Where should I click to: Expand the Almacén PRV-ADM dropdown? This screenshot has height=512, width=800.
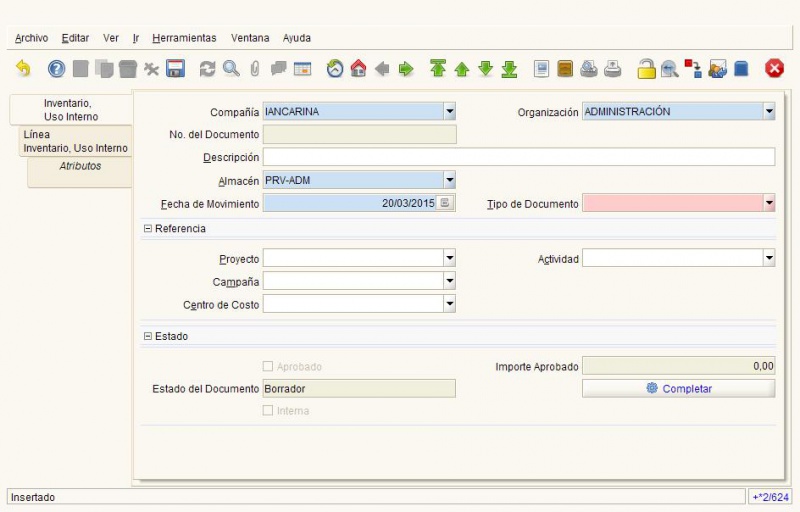pyautogui.click(x=449, y=180)
